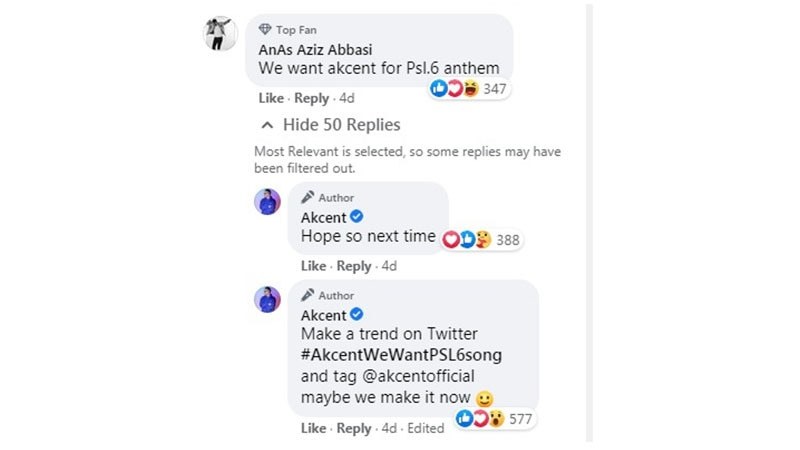
Task: Open reaction icons showing 577 reactions
Action: click(492, 419)
